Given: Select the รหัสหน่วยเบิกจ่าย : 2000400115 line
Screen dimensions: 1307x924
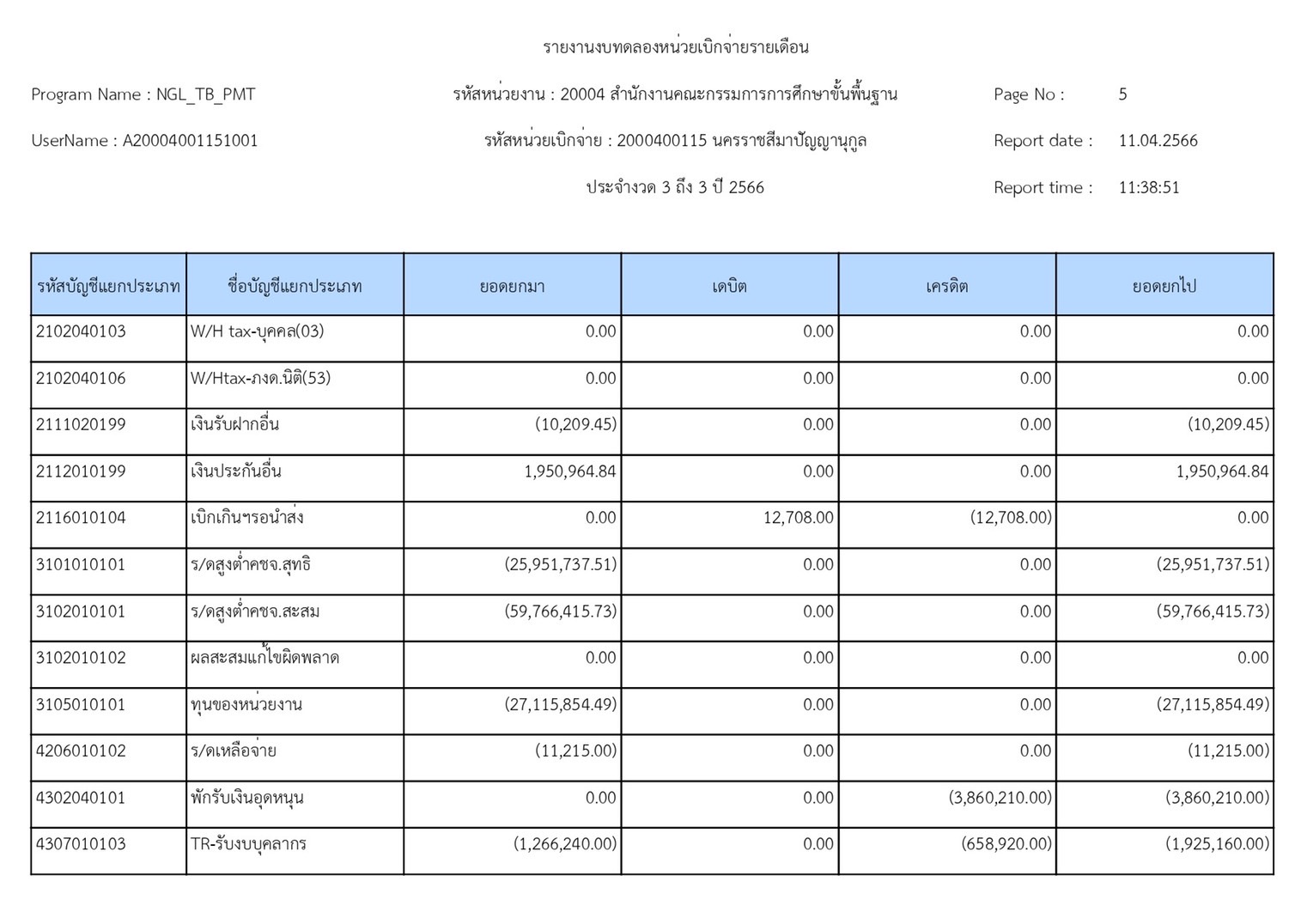Looking at the screenshot, I should coord(675,141).
